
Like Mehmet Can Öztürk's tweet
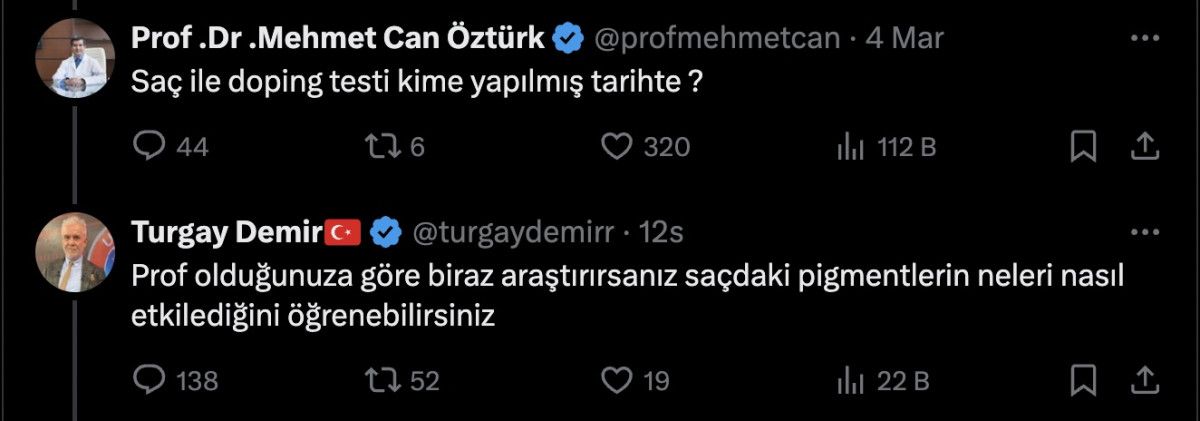click(x=616, y=147)
